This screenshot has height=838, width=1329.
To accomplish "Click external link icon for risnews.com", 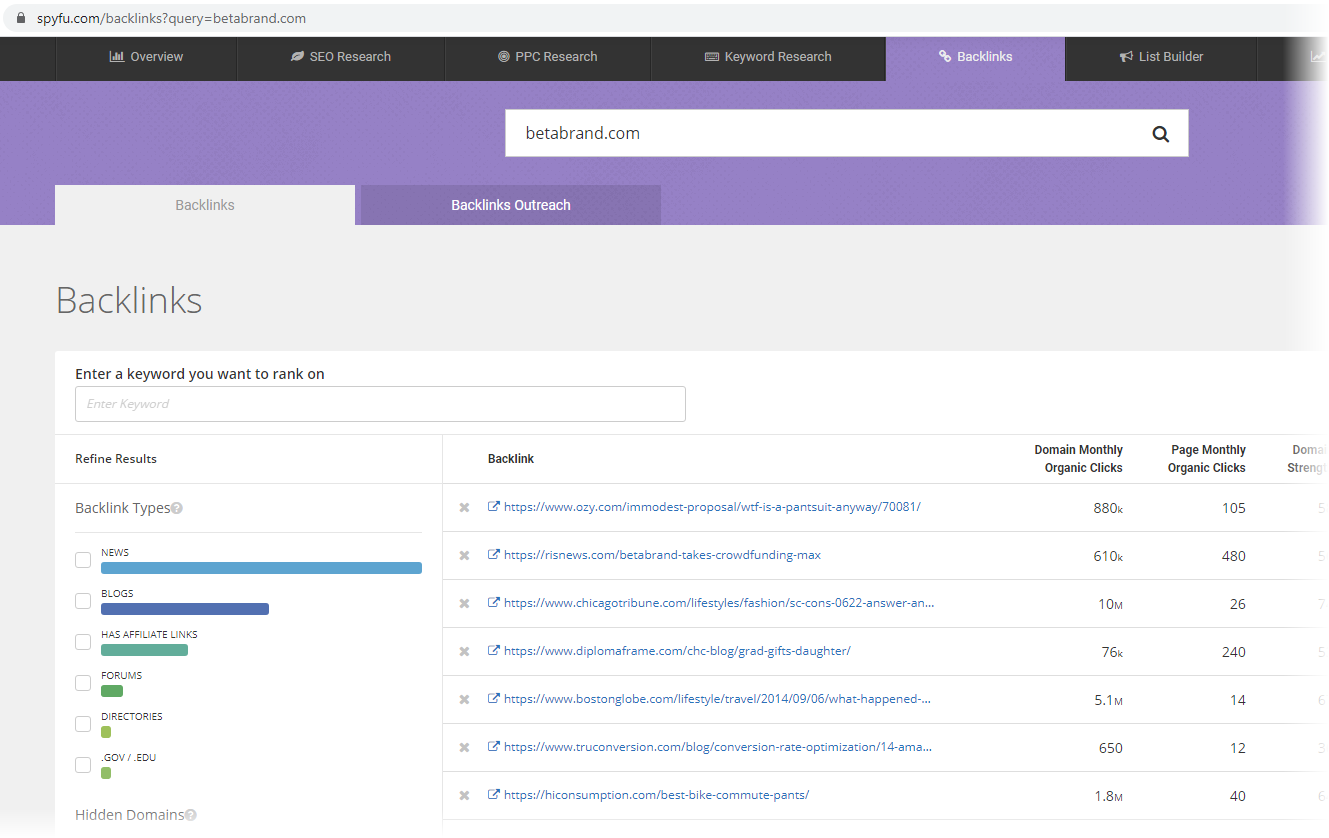I will (494, 555).
